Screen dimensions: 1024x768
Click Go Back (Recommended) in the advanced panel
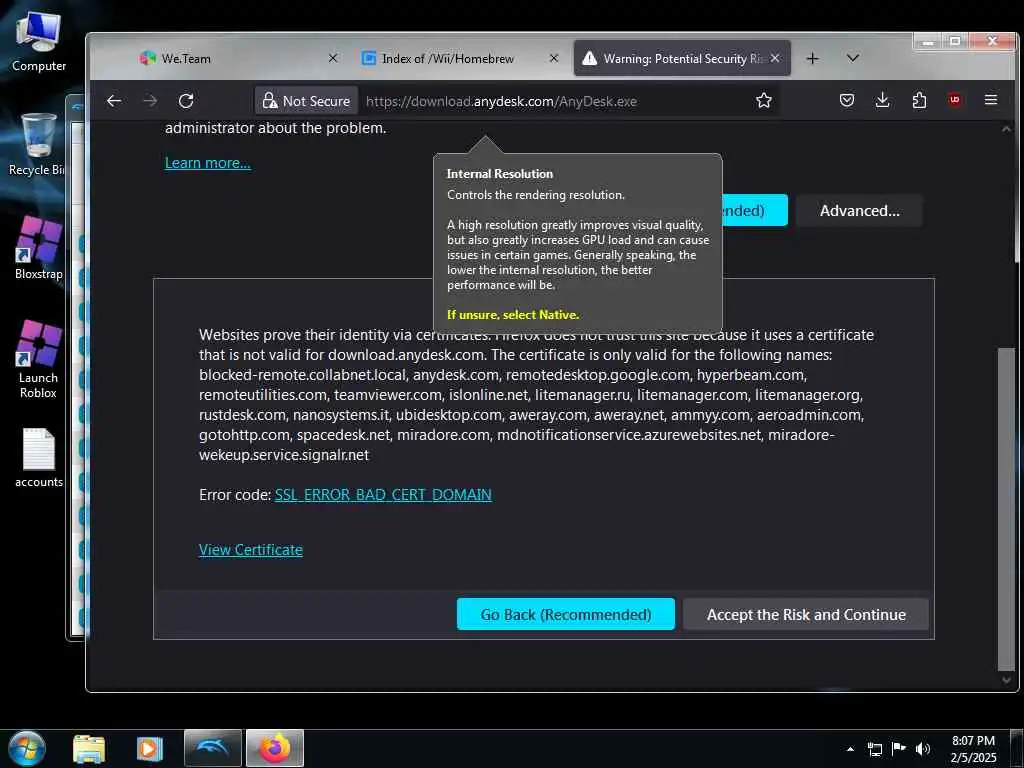click(566, 614)
